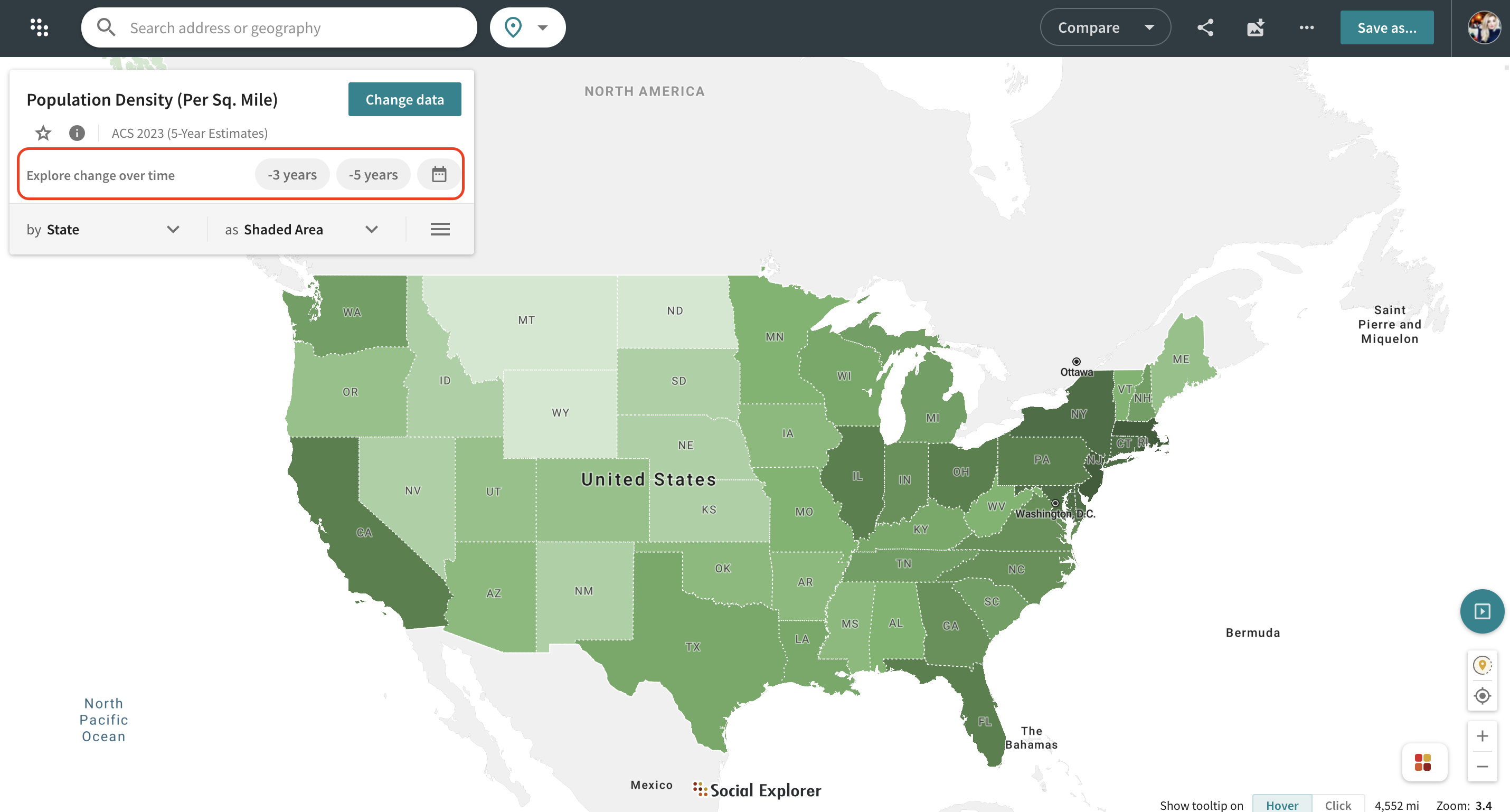Expand the side presentation panel button
This screenshot has width=1510, height=812.
click(1482, 611)
